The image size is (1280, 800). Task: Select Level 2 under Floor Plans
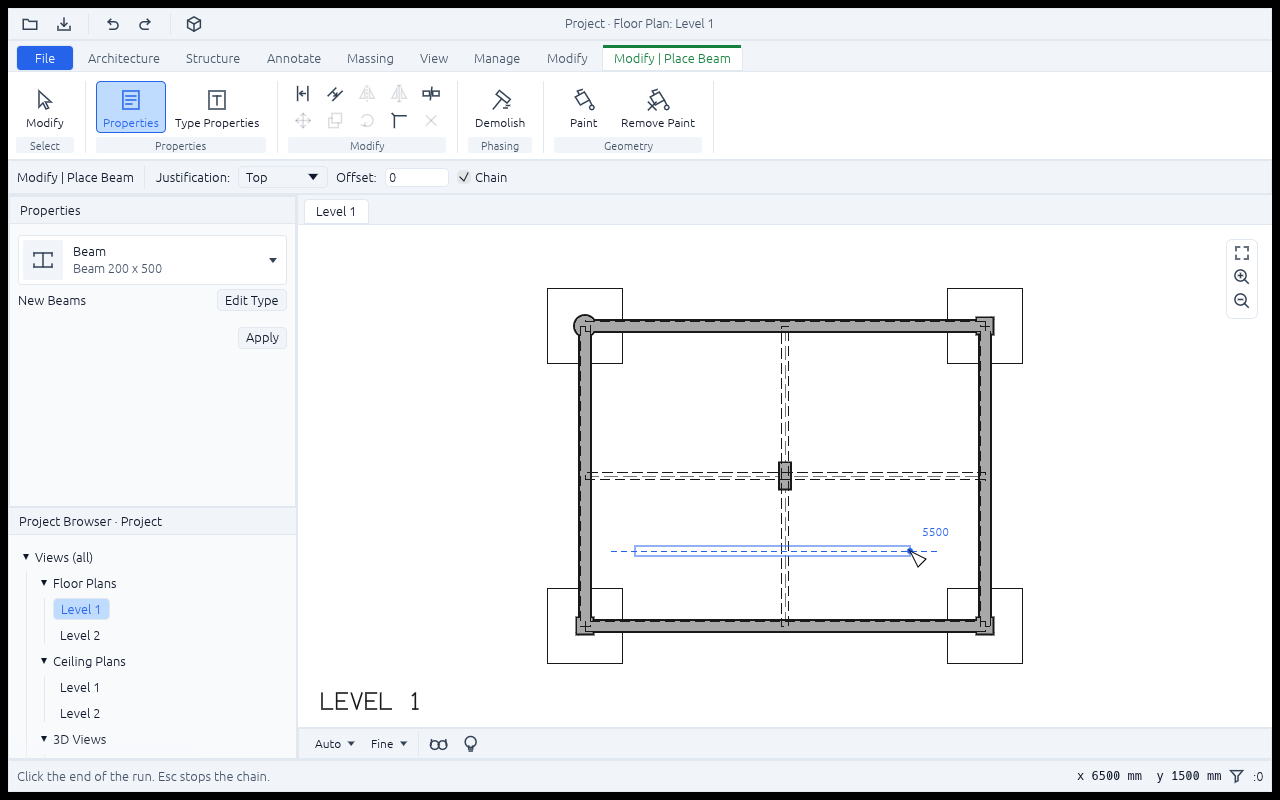(x=80, y=635)
